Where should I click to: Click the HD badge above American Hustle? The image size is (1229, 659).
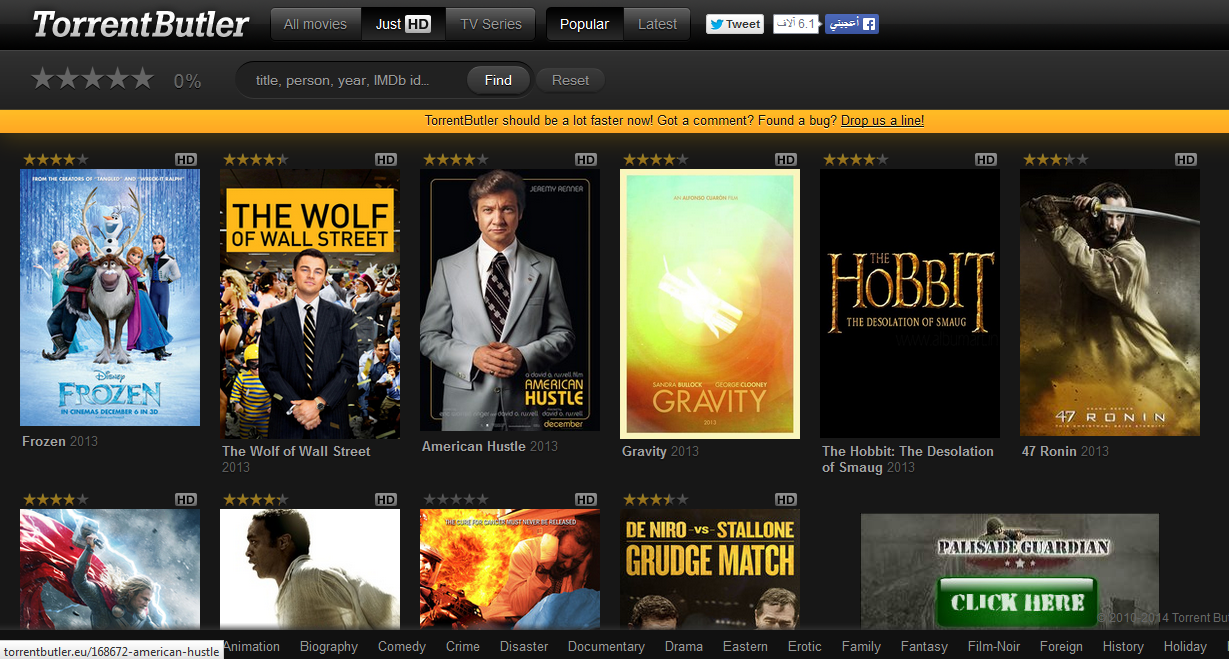click(586, 159)
